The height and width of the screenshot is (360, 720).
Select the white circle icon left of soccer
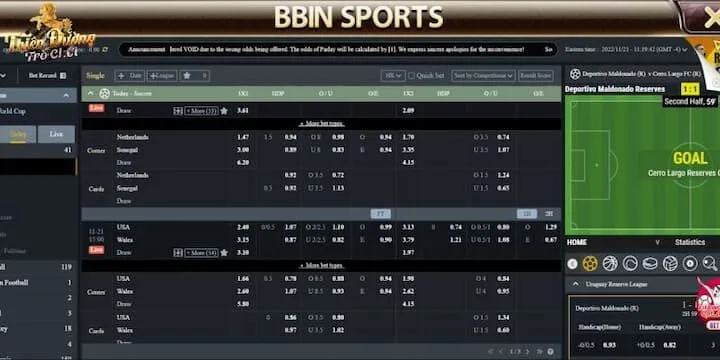[x=572, y=264]
